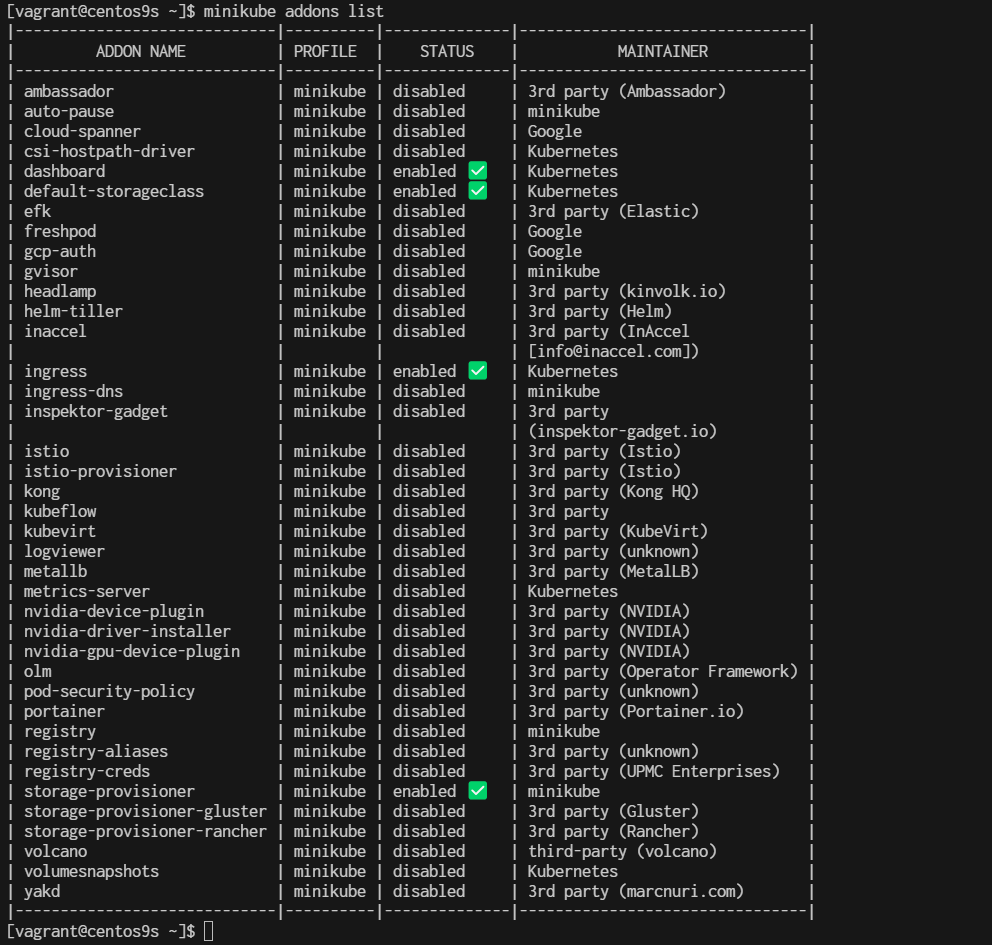The image size is (992, 945).
Task: Select the PROFILE column header
Action: 325,51
